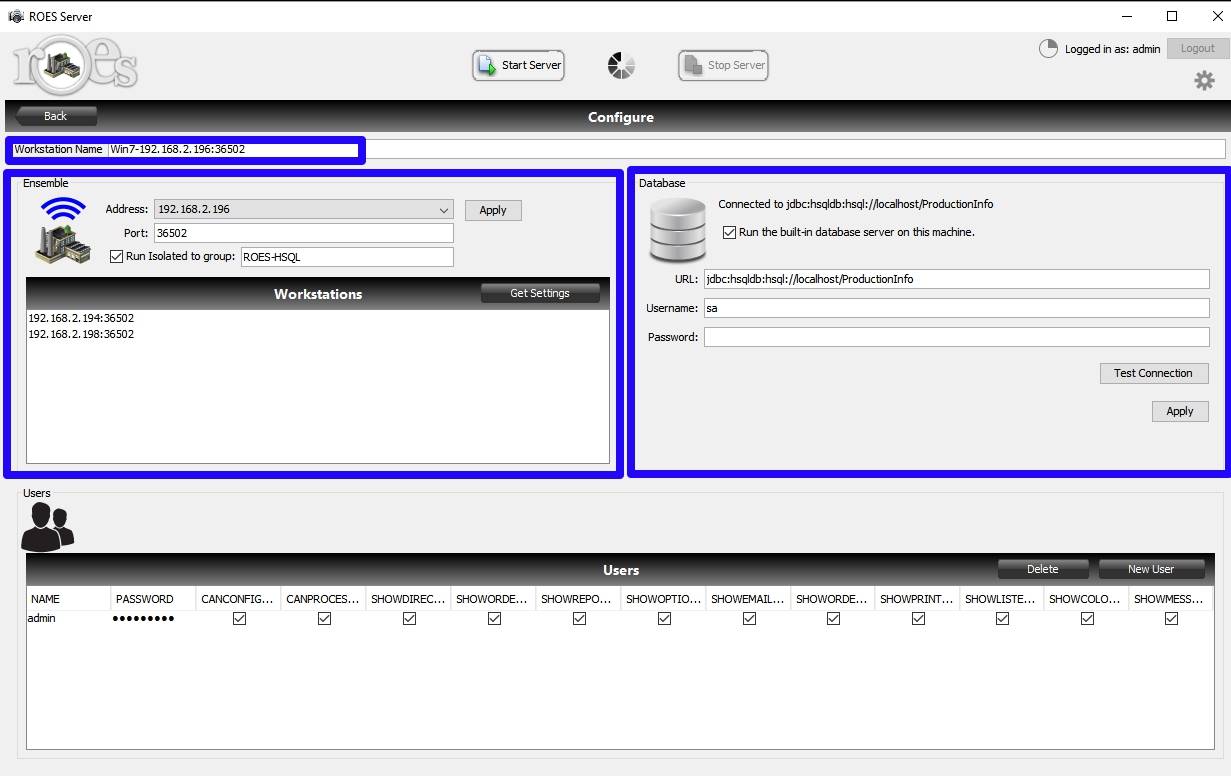Select workstation 192.168.2.194:36502 in list
Image resolution: width=1231 pixels, height=776 pixels.
pos(81,318)
